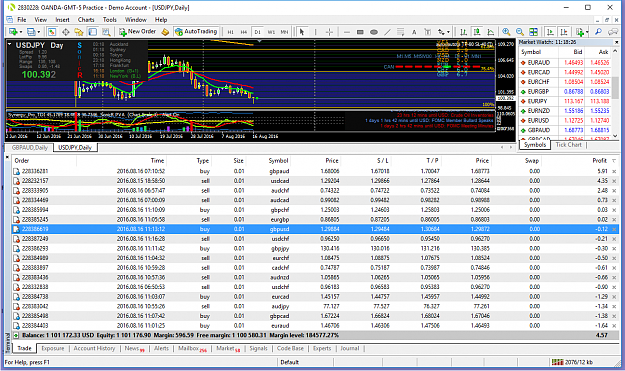The height and width of the screenshot is (371, 625).
Task: Open a new chart window
Action: point(13,32)
